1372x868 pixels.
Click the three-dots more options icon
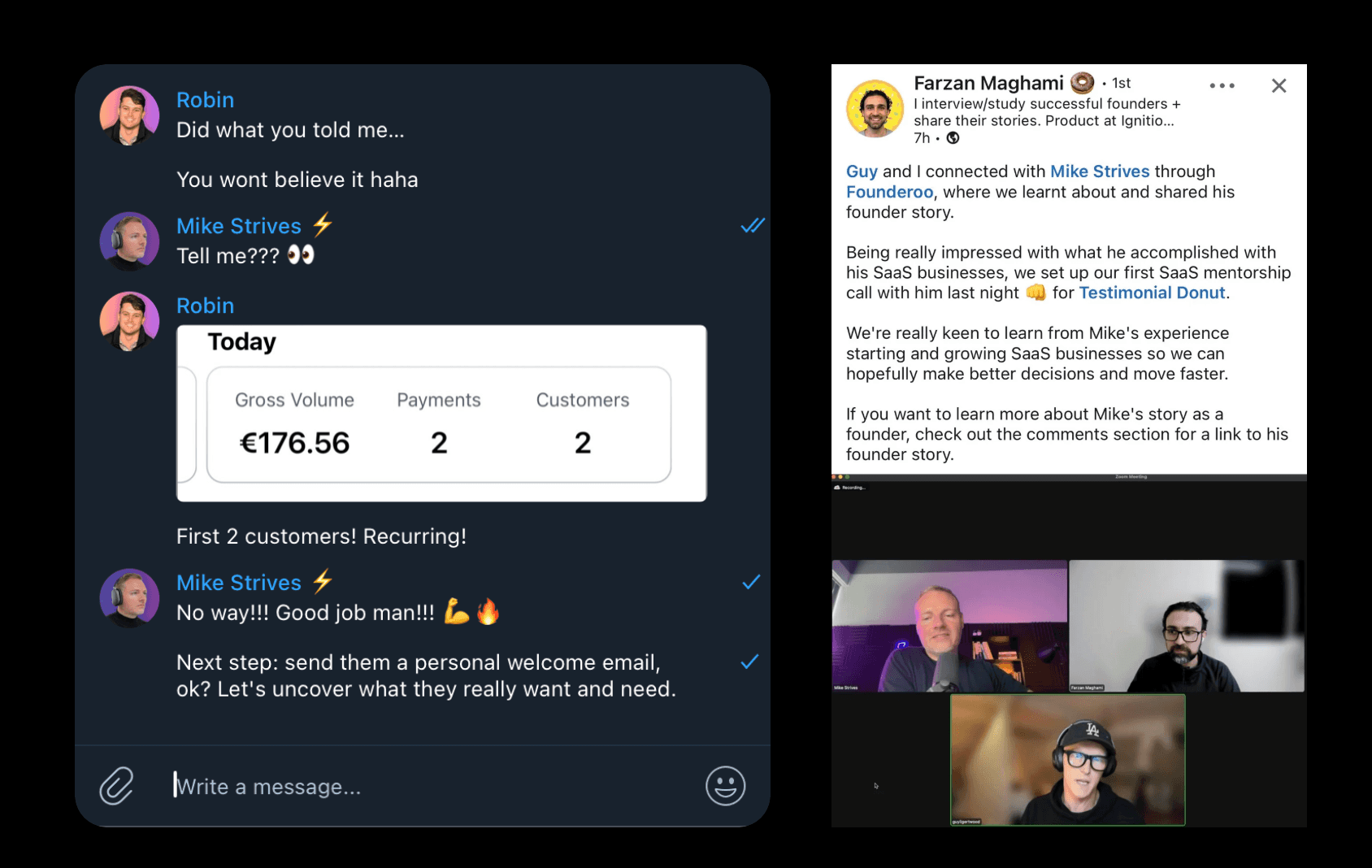click(x=1222, y=85)
